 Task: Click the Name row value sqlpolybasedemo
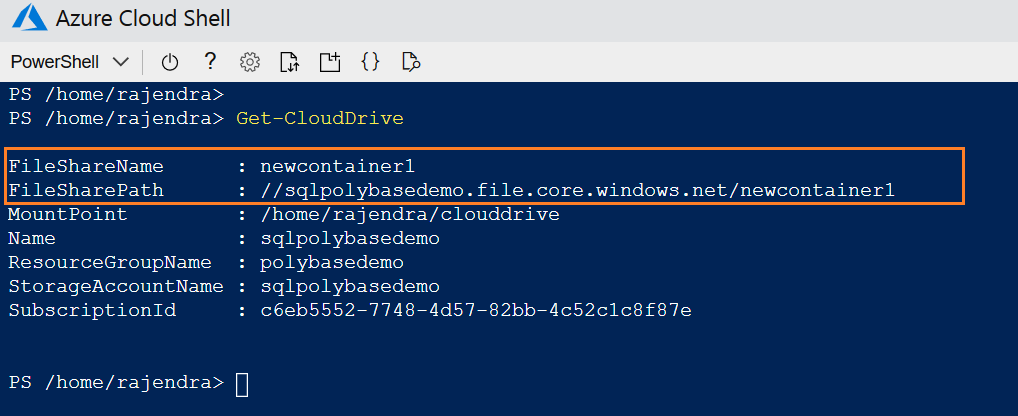click(x=349, y=239)
